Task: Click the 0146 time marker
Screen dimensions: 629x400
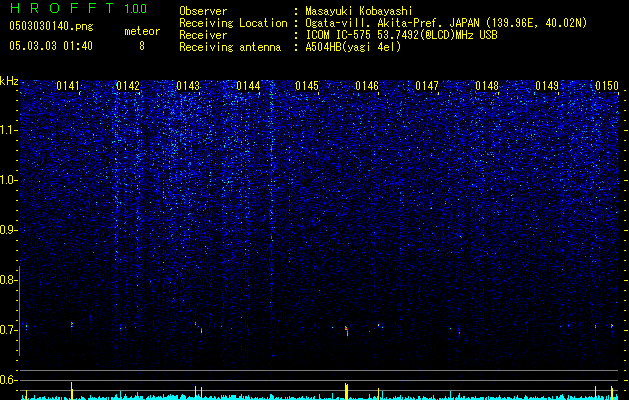Action: 367,86
